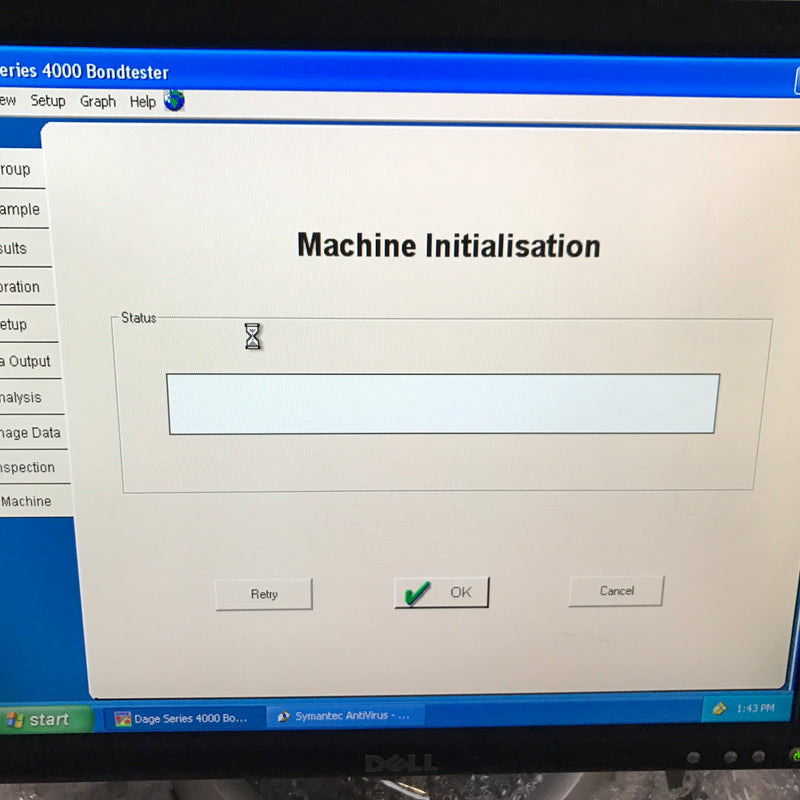This screenshot has width=800, height=800.
Task: Click the yellow icon in the system tray
Action: tap(722, 710)
